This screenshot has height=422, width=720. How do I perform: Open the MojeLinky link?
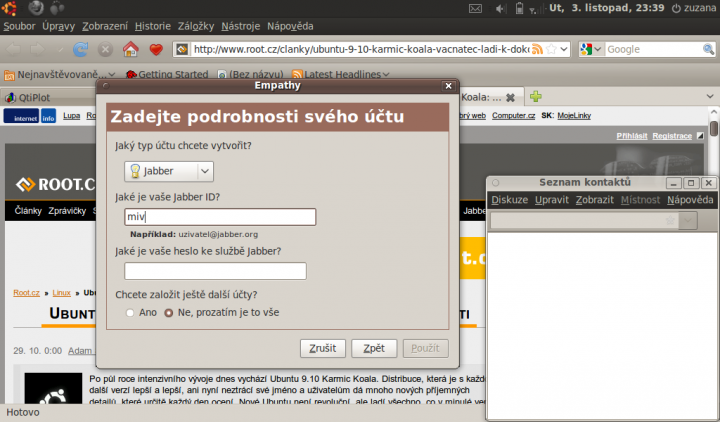click(574, 116)
